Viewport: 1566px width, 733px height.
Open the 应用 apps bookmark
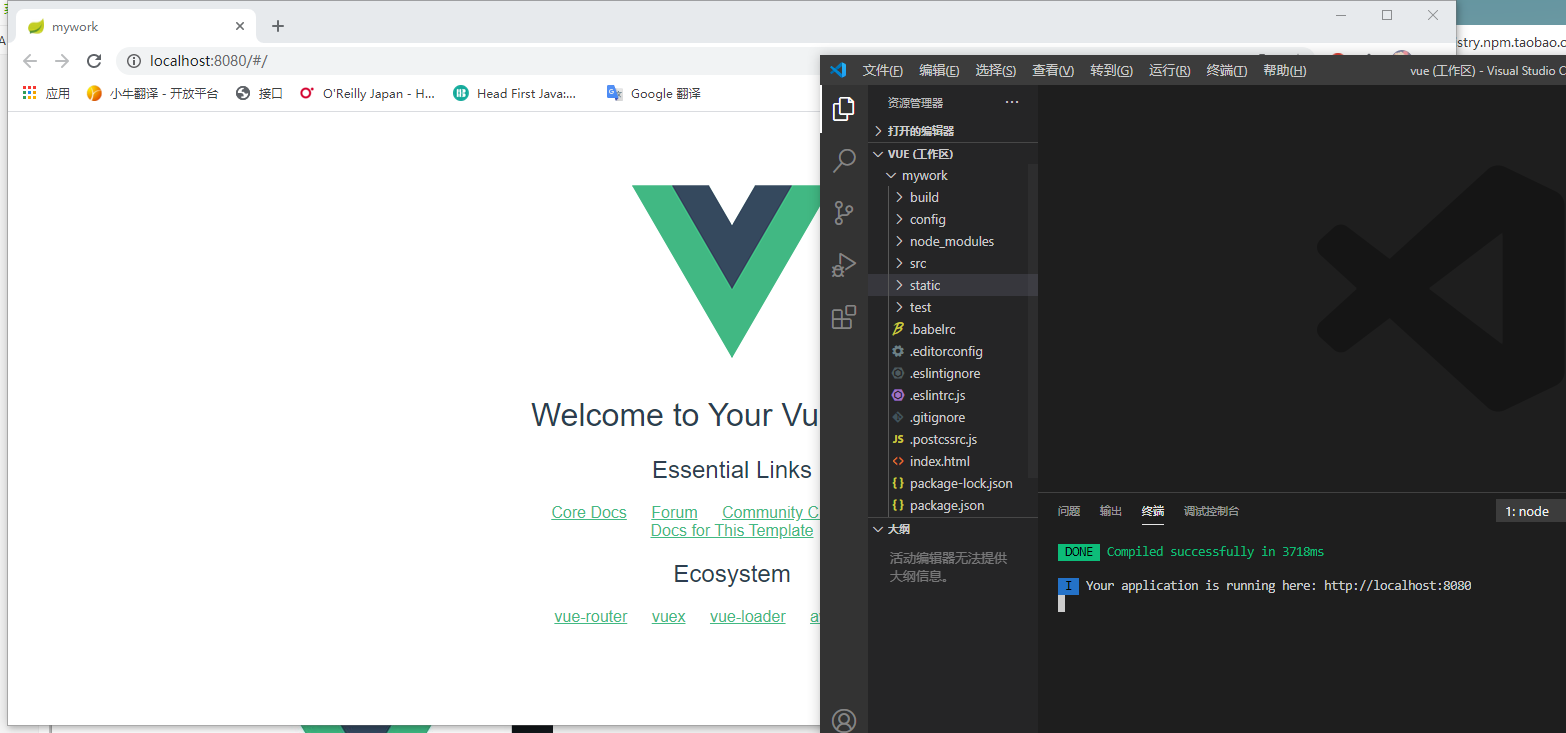[46, 93]
